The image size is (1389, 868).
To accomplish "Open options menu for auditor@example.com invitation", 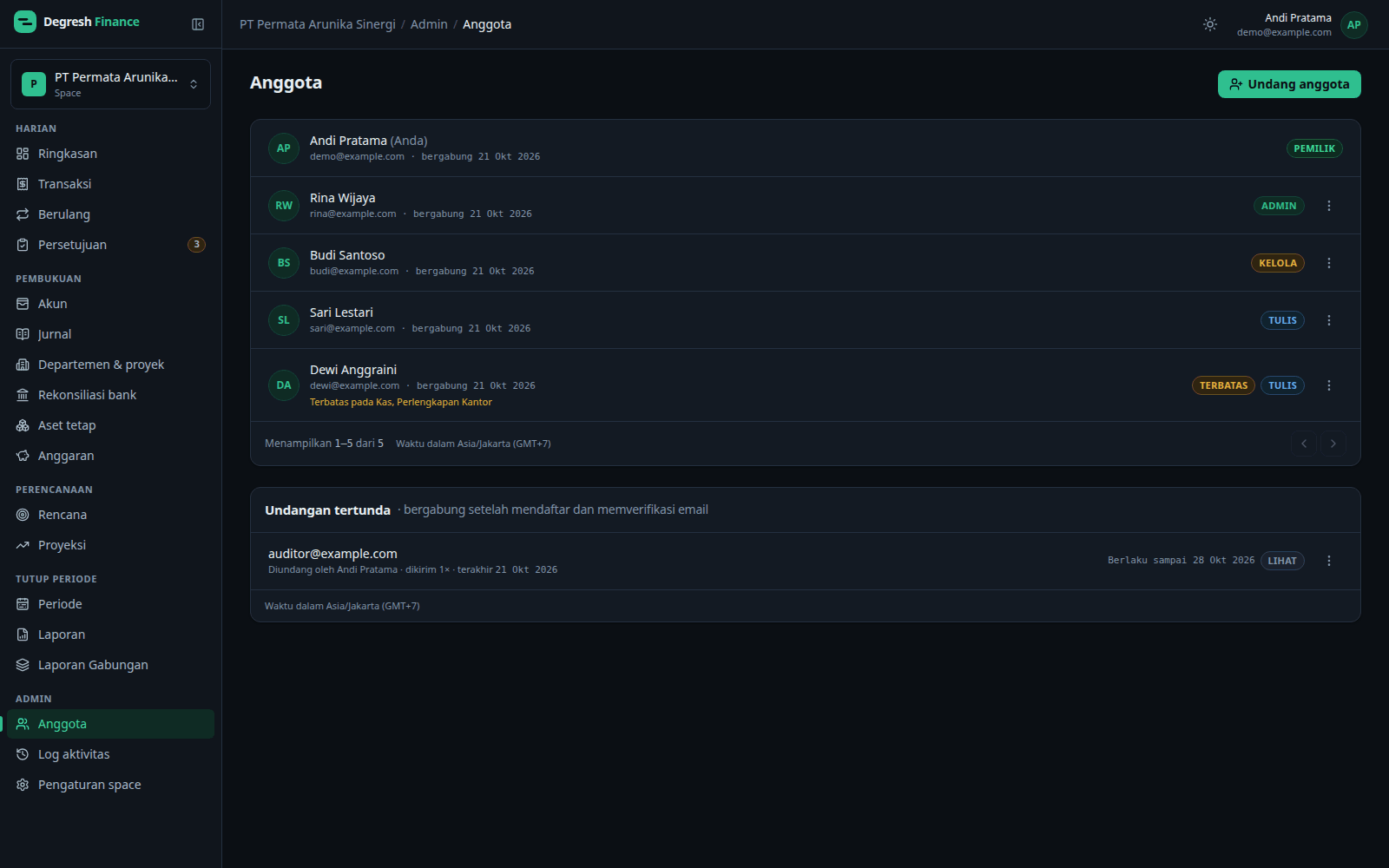I will [1329, 561].
